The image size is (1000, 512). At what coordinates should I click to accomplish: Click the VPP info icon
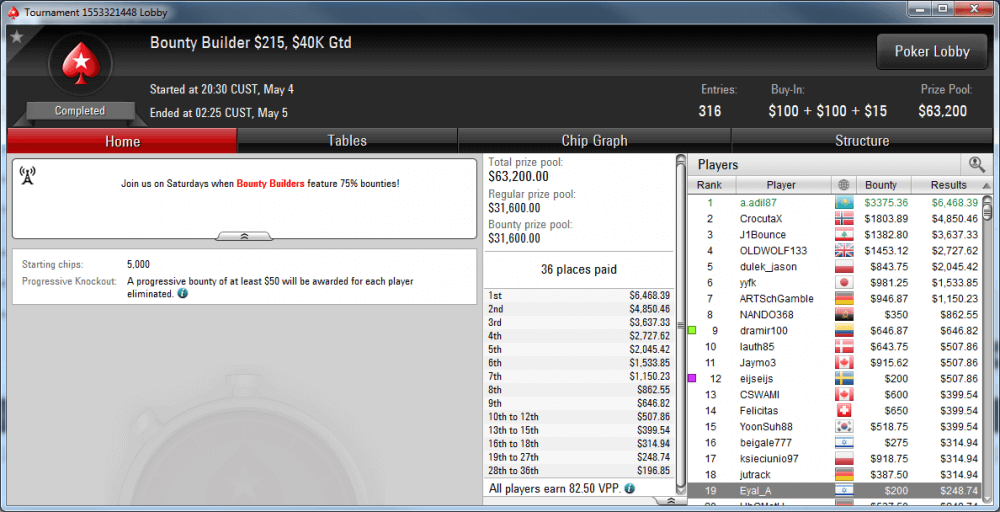(x=629, y=488)
